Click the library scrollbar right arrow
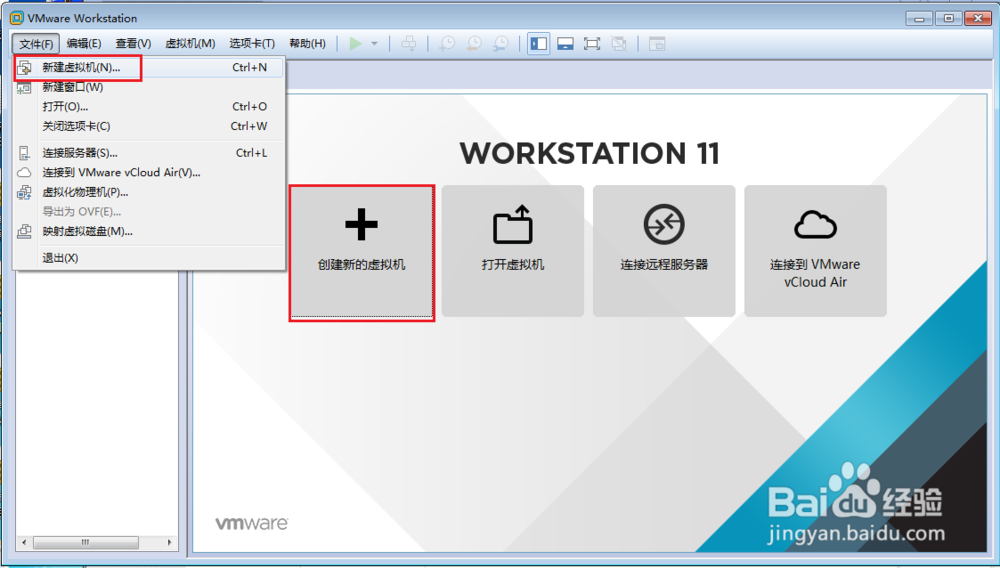Viewport: 1000px width, 568px height. (x=170, y=543)
